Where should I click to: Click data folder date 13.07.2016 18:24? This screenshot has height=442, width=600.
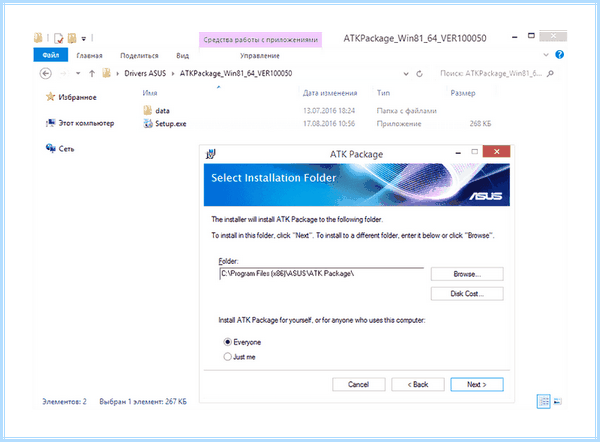point(329,111)
